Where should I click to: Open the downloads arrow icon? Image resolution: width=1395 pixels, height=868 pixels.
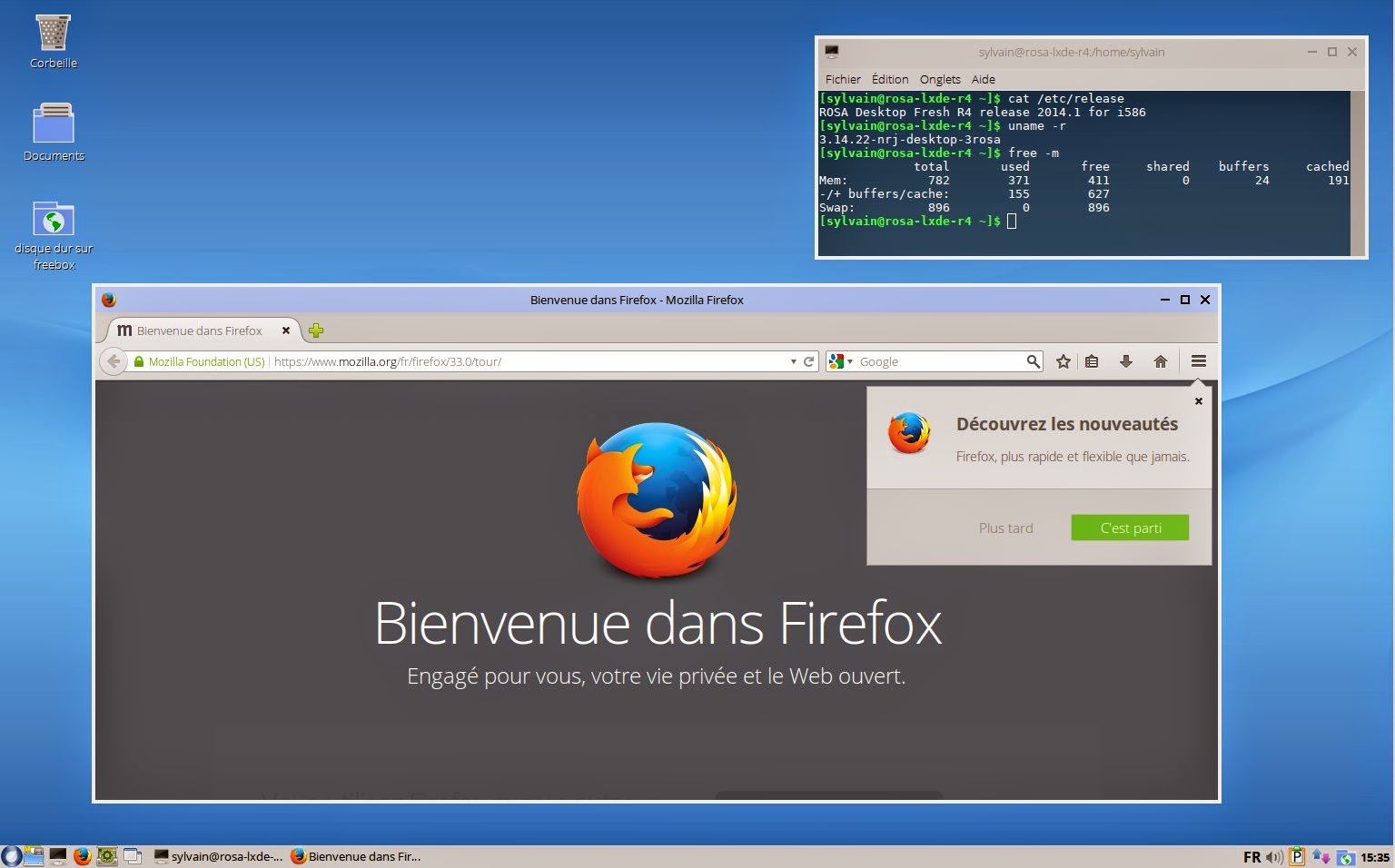pos(1126,361)
